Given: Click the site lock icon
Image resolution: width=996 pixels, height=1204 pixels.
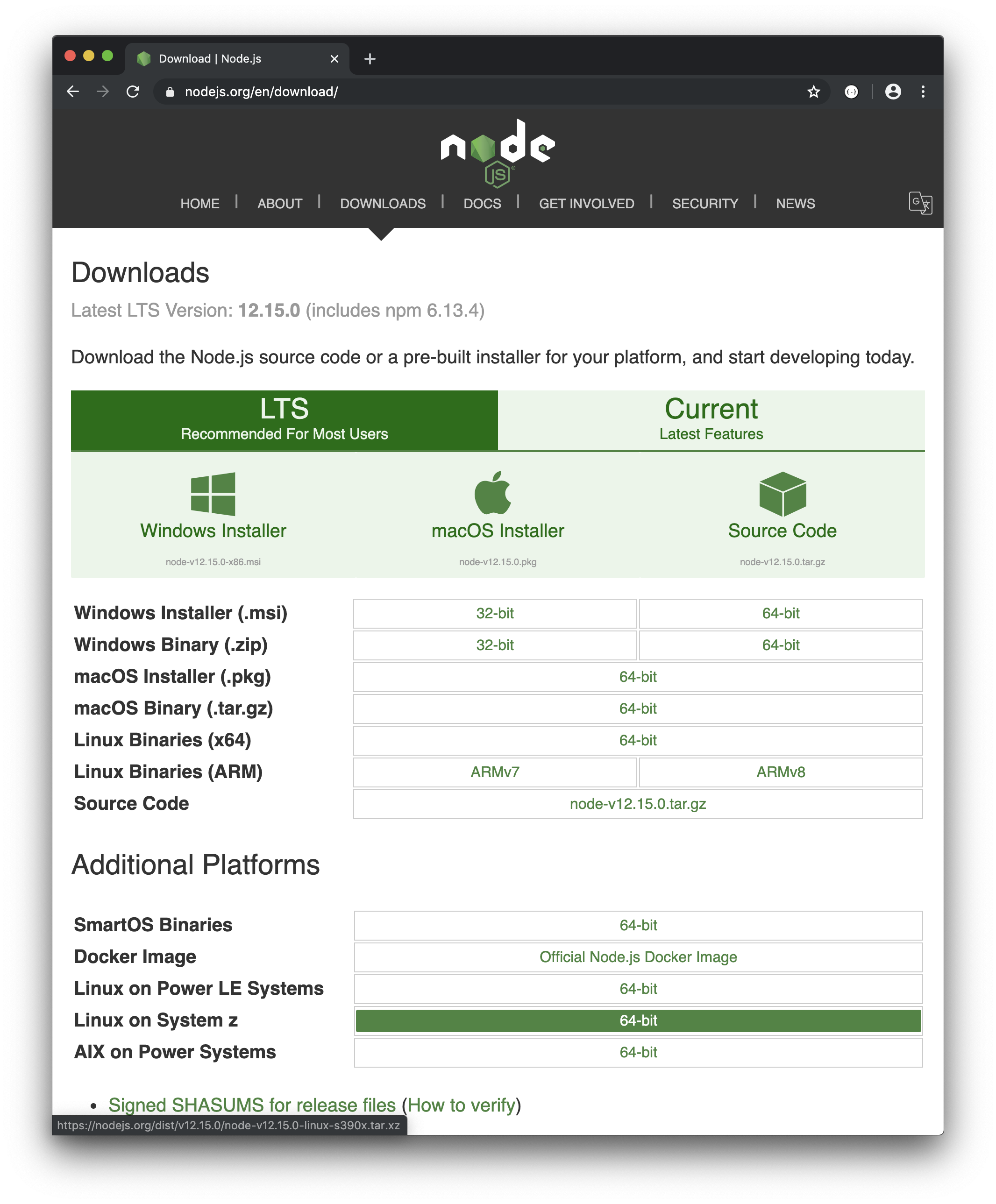Looking at the screenshot, I should 170,92.
